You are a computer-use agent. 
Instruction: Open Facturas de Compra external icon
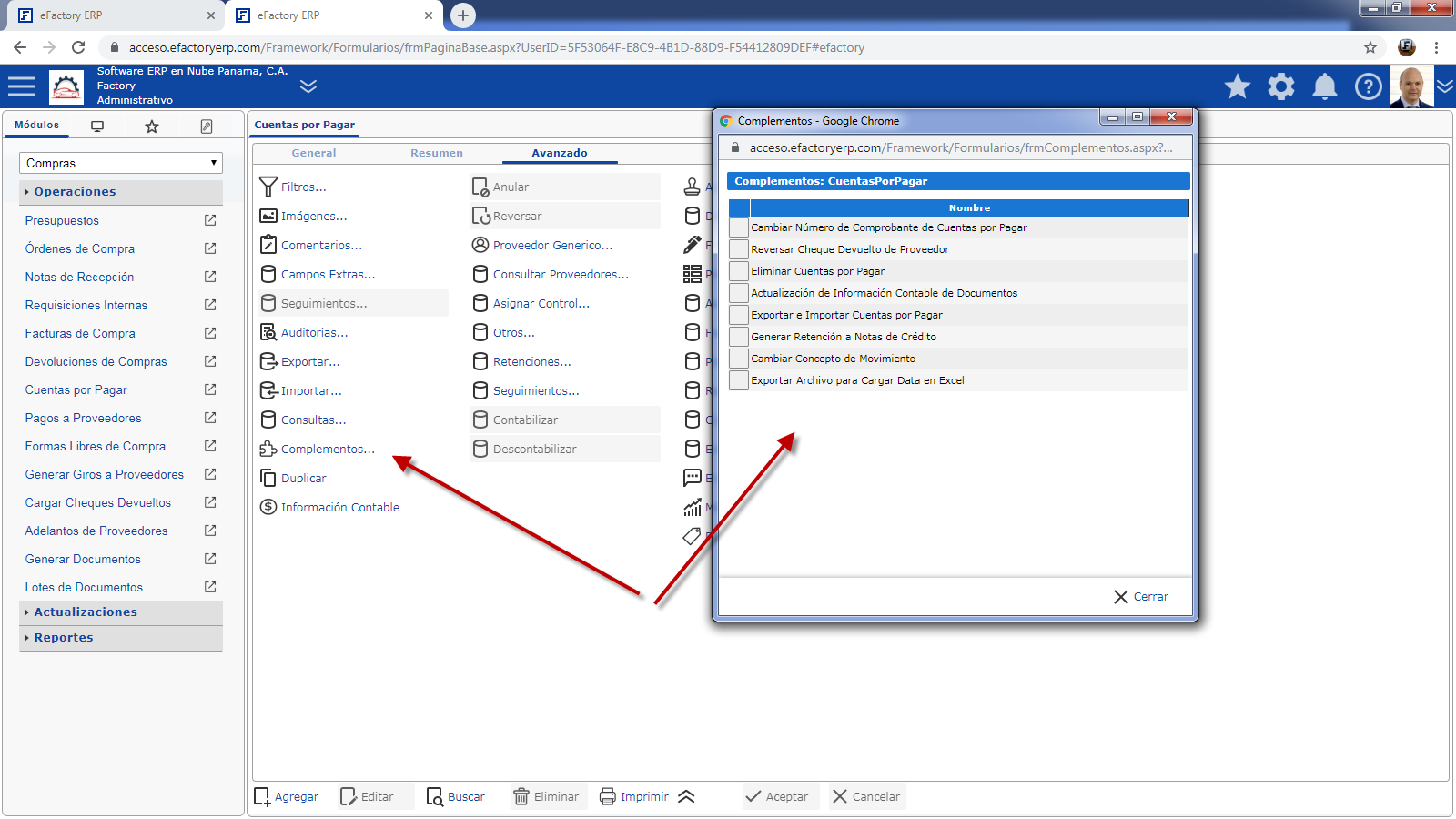click(x=210, y=333)
